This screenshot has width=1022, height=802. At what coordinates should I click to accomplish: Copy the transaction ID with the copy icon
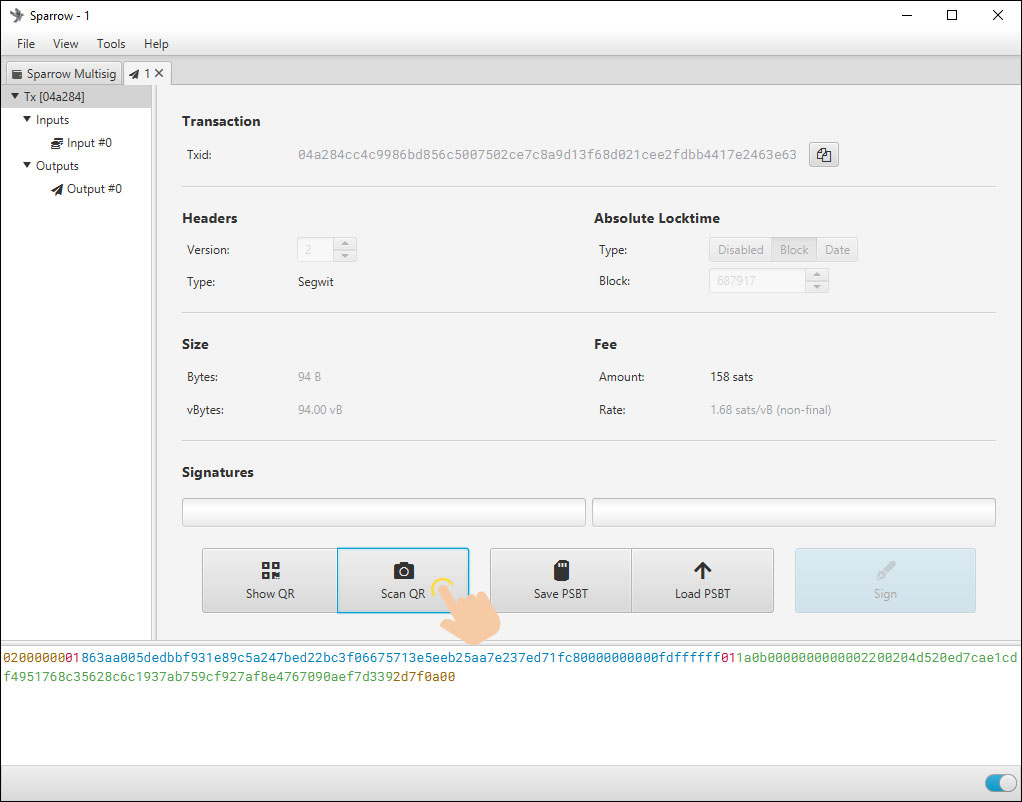pos(823,155)
